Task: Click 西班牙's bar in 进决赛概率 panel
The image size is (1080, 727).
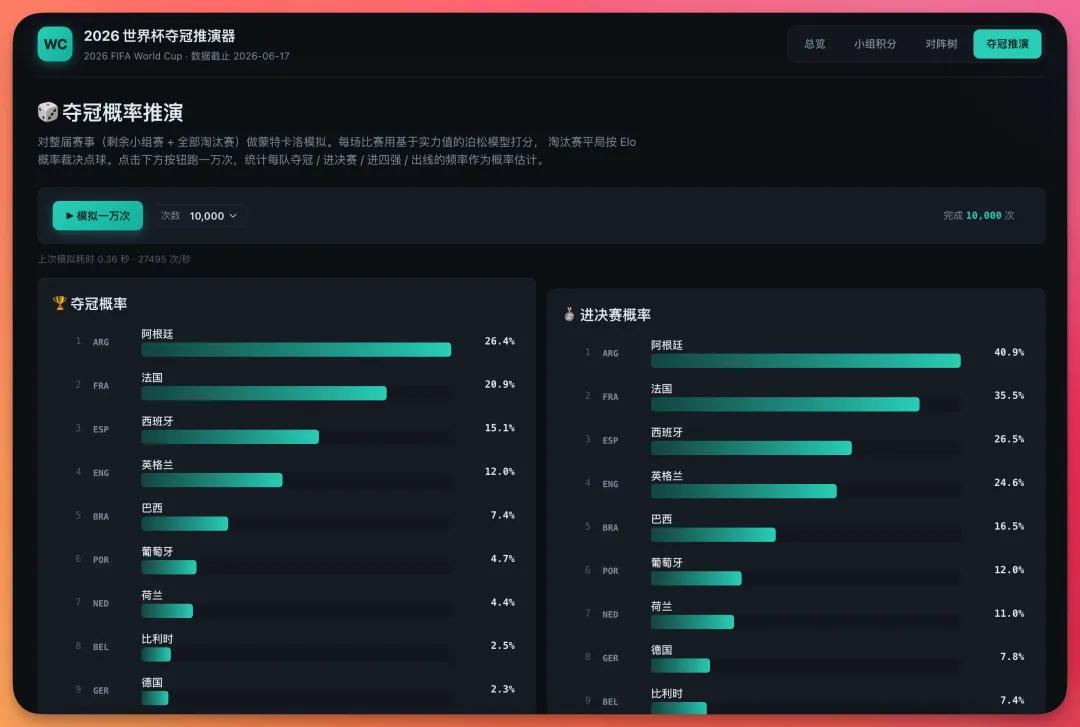Action: coord(751,448)
